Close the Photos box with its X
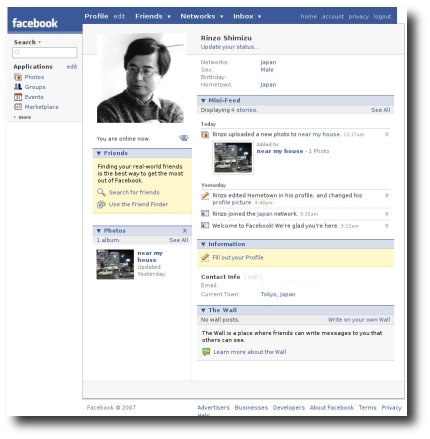This screenshot has width=430, height=439. click(x=185, y=231)
